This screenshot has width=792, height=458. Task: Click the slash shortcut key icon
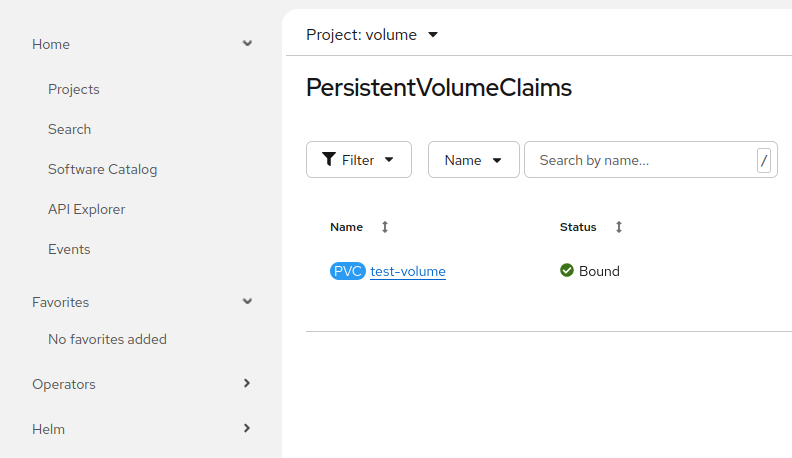764,160
